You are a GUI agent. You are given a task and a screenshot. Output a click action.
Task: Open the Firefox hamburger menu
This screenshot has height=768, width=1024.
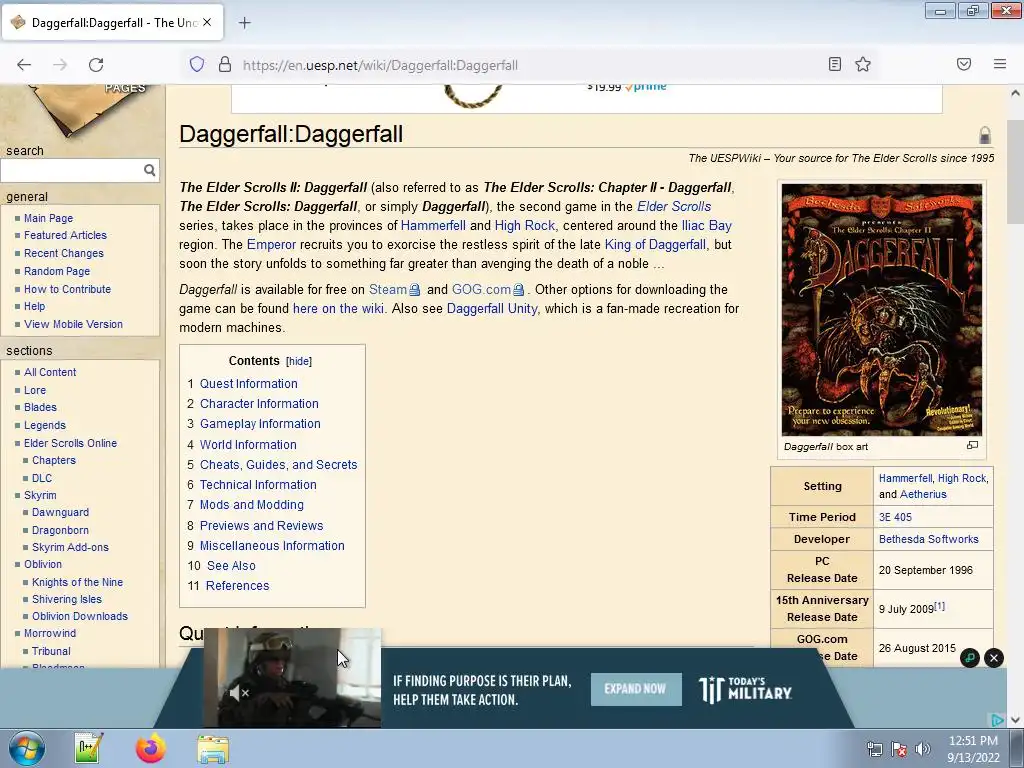(x=1000, y=64)
